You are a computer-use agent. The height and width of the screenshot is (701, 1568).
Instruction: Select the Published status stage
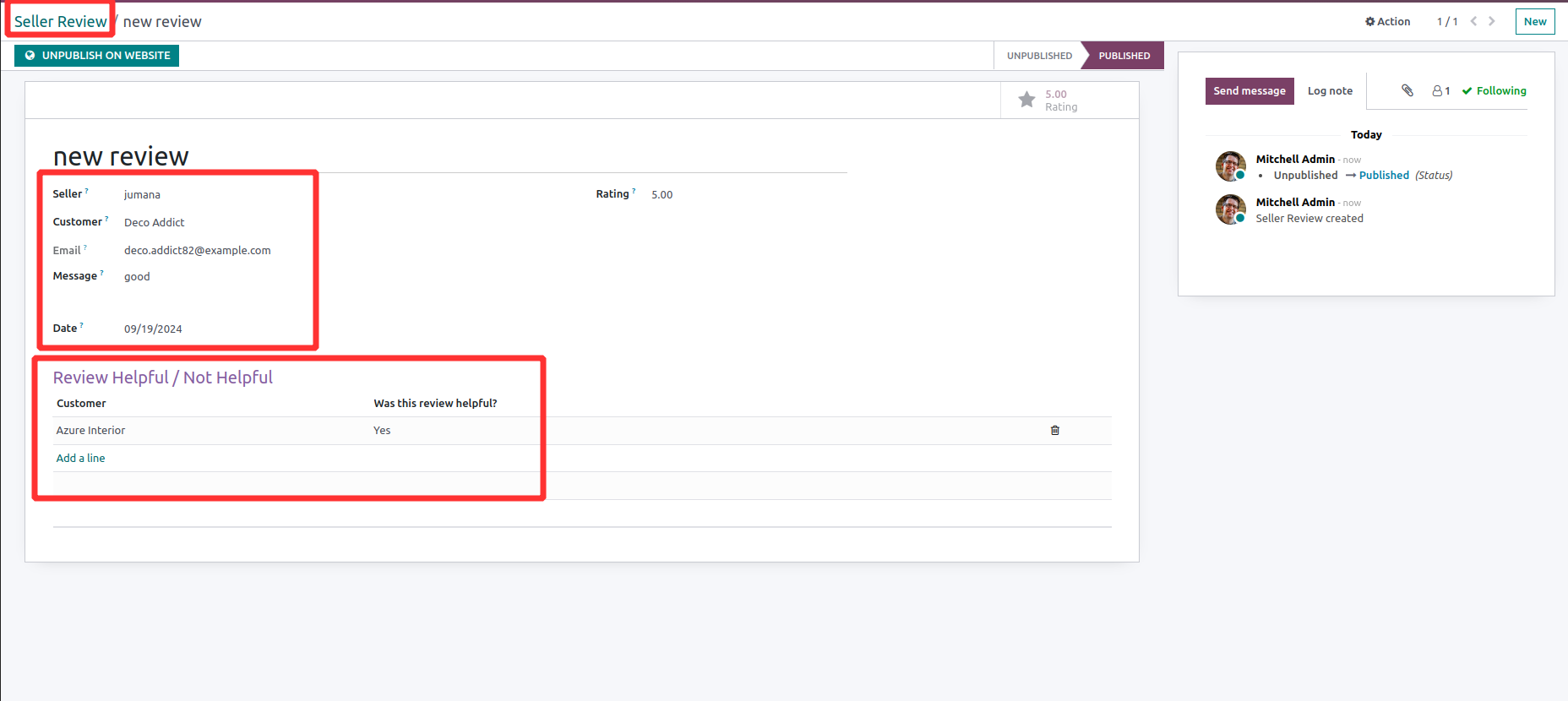coord(1124,56)
